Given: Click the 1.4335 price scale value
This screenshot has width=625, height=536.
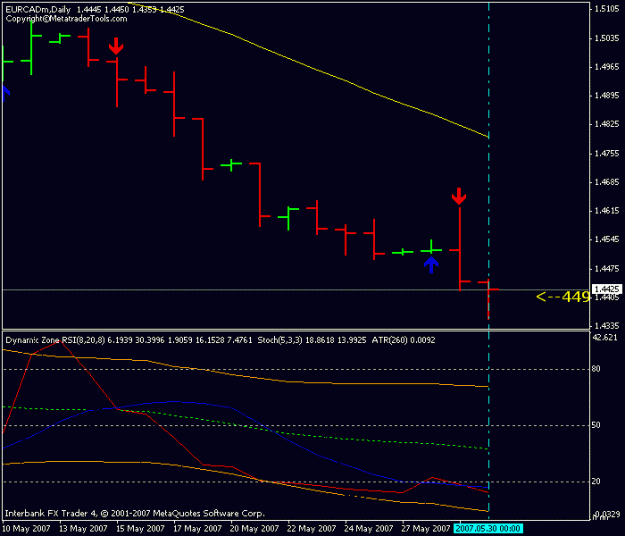Looking at the screenshot, I should pyautogui.click(x=607, y=326).
